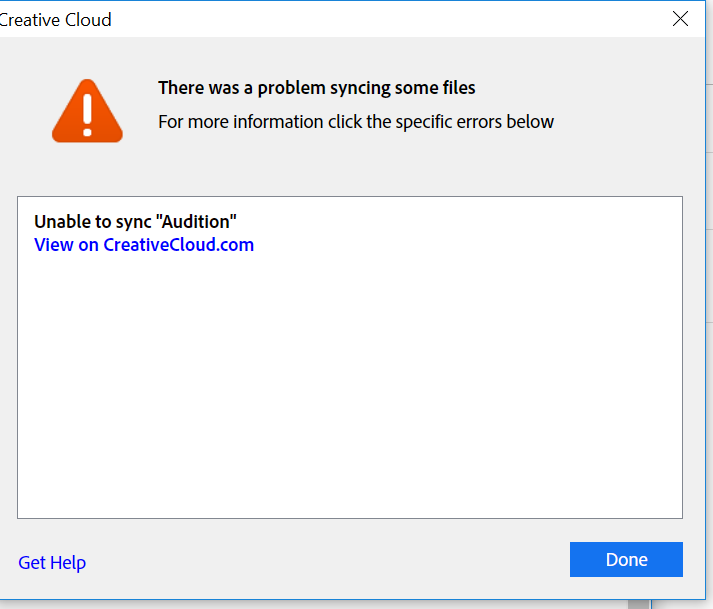Click the Get Help link
Screen dimensions: 713x609
tap(52, 563)
